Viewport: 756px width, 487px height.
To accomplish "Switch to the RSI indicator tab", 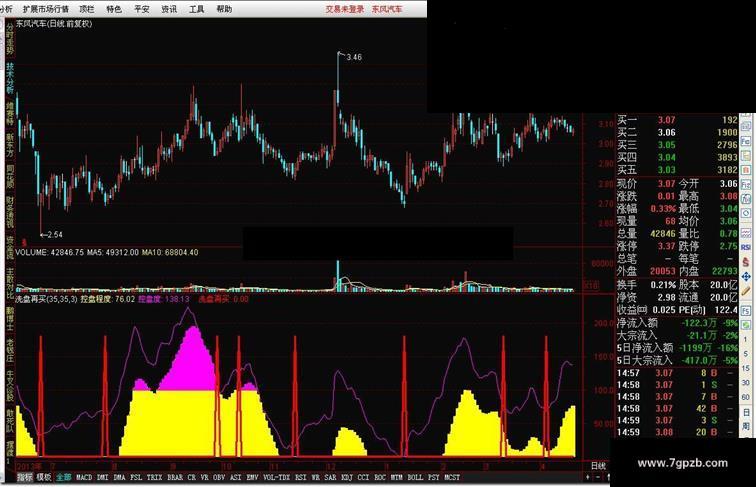I will (x=300, y=477).
